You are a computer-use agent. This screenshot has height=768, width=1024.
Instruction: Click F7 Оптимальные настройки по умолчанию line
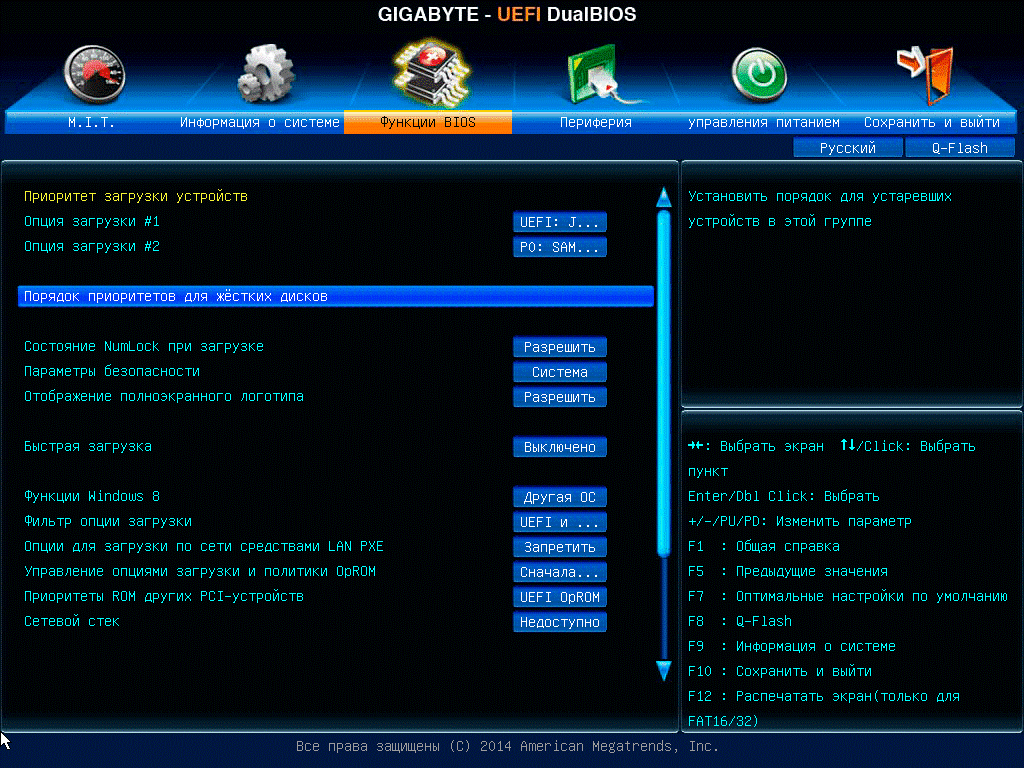(848, 596)
